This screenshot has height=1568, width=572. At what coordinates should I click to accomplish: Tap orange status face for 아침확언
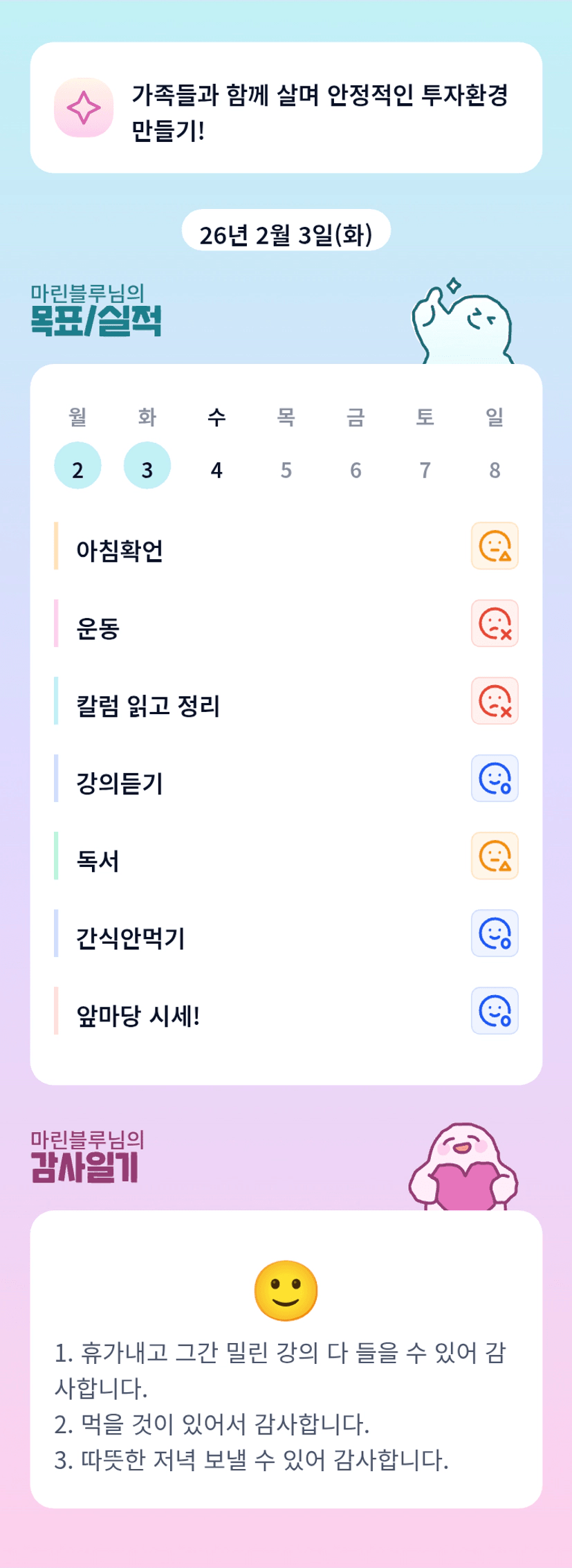point(495,546)
